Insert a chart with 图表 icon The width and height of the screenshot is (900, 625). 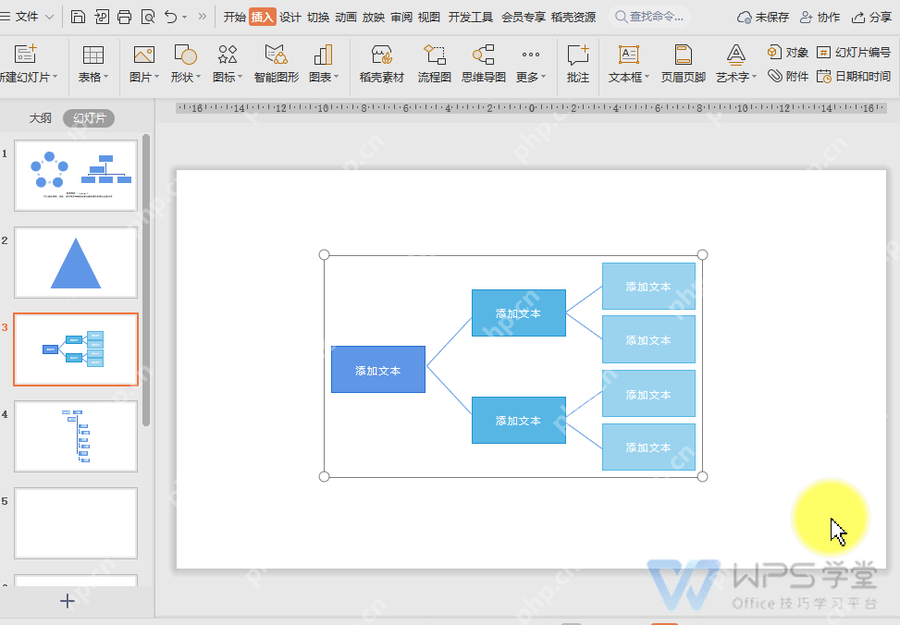(324, 63)
